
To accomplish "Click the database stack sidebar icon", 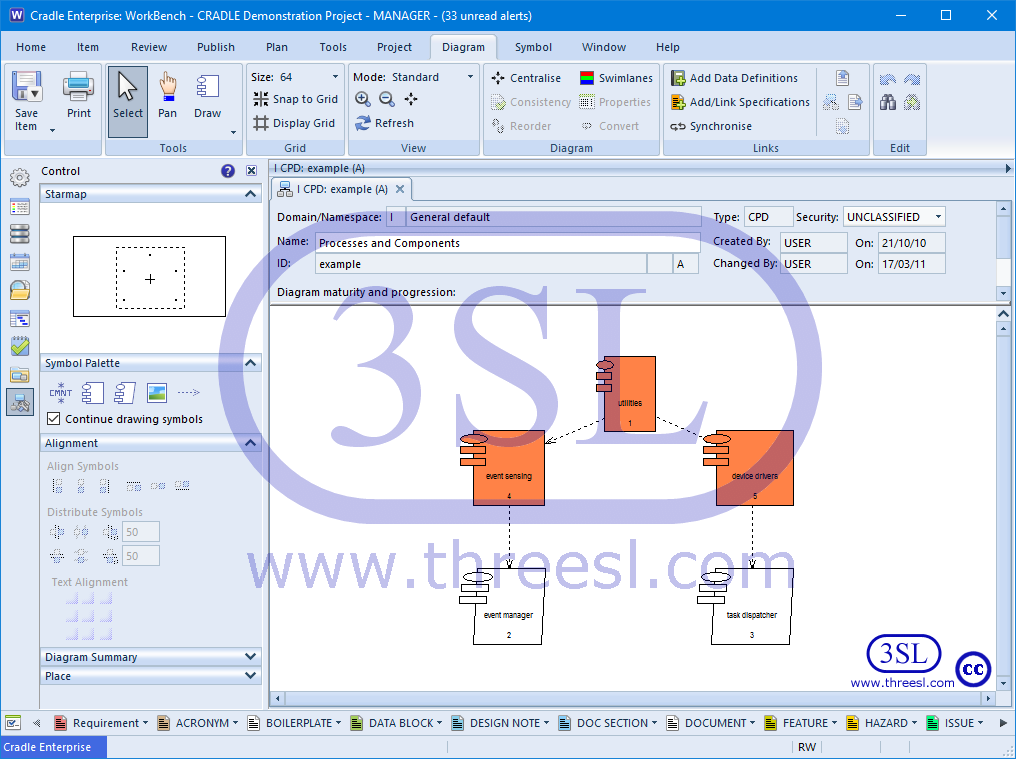I will point(20,234).
